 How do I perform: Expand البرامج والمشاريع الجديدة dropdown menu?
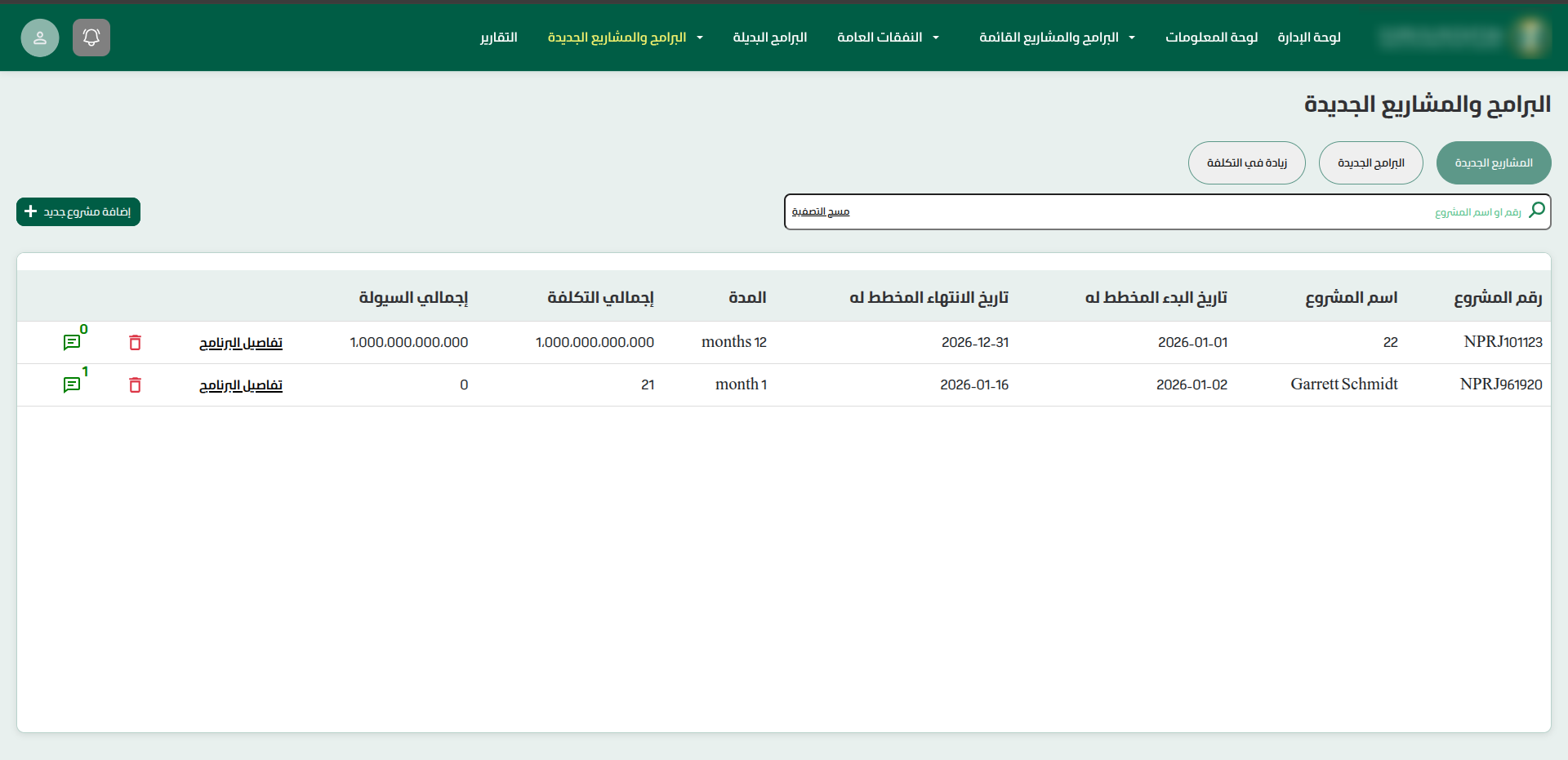pos(700,38)
